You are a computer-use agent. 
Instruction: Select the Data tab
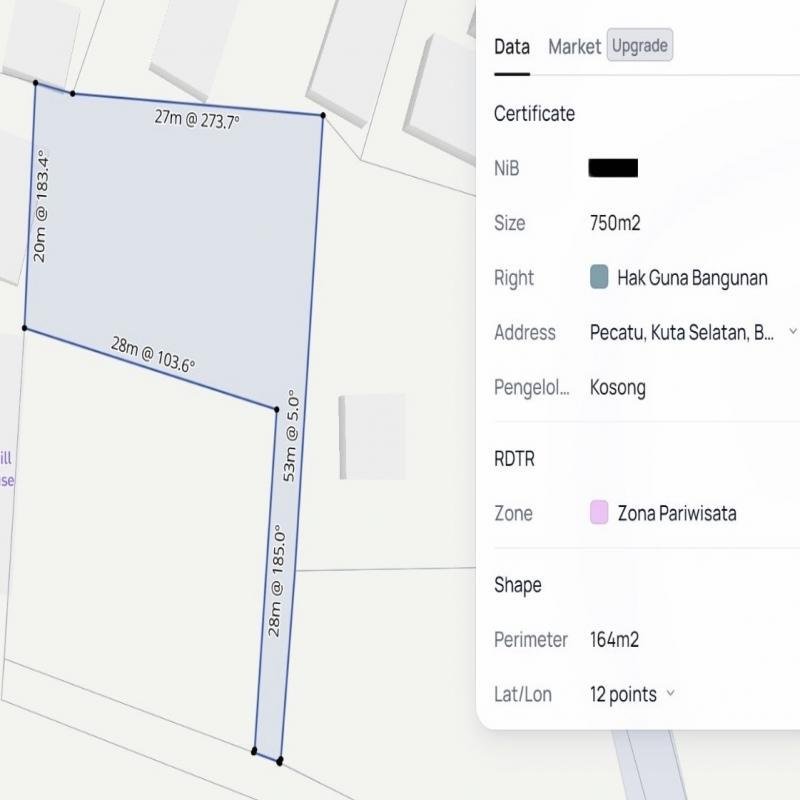[511, 46]
